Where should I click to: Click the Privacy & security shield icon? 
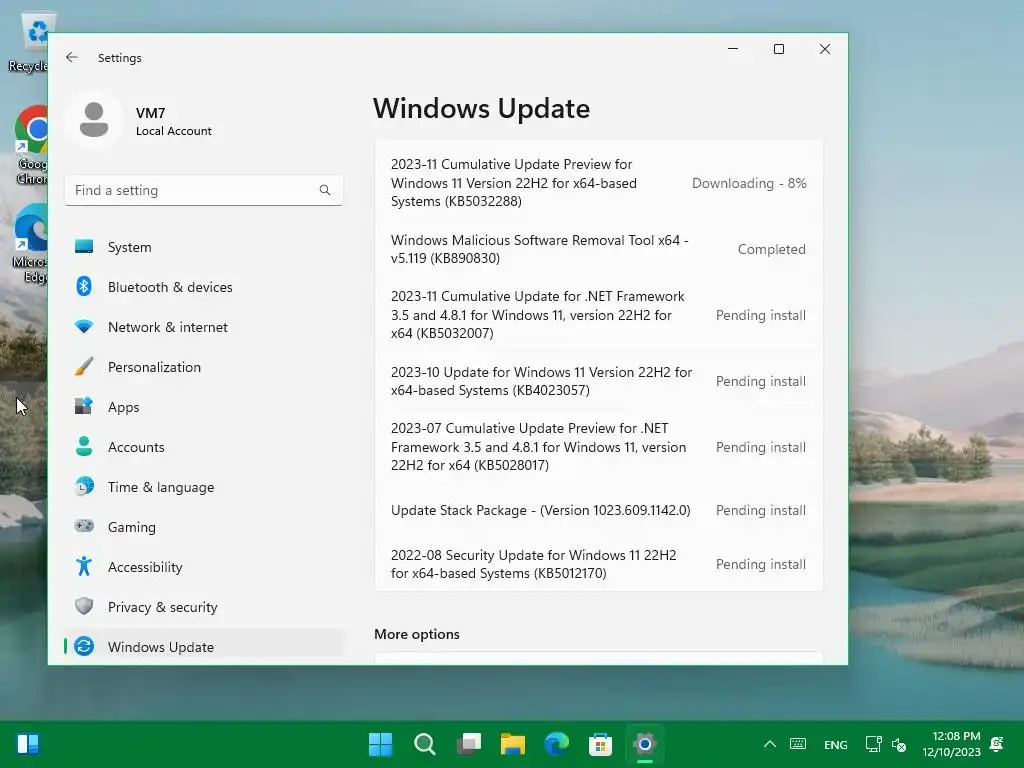click(84, 607)
